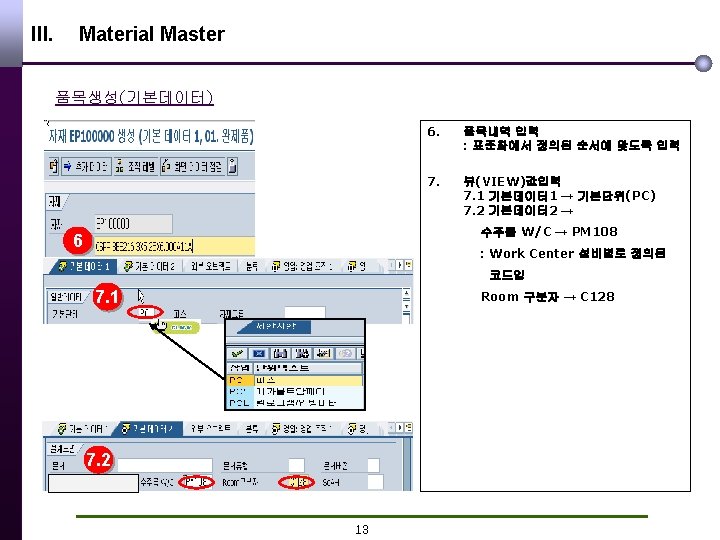Click page number 13 at slide bottom
This screenshot has width=720, height=540.
click(x=362, y=529)
